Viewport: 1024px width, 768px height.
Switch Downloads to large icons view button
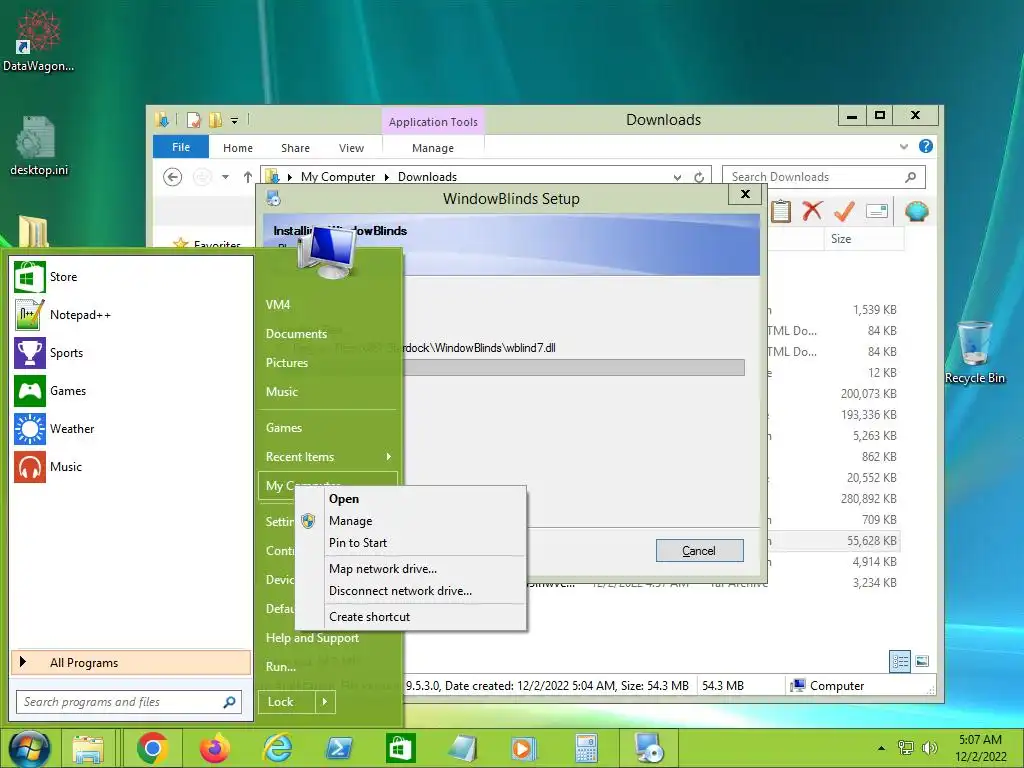pyautogui.click(x=922, y=662)
